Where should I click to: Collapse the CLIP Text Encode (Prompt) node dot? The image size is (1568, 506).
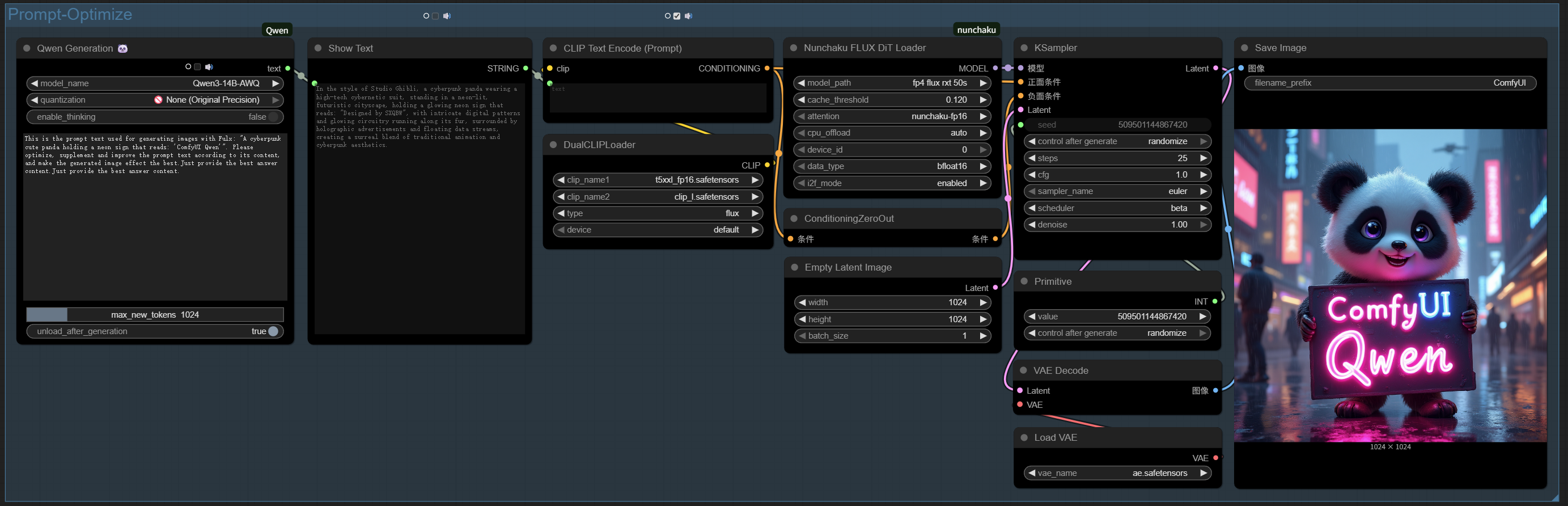click(x=553, y=48)
